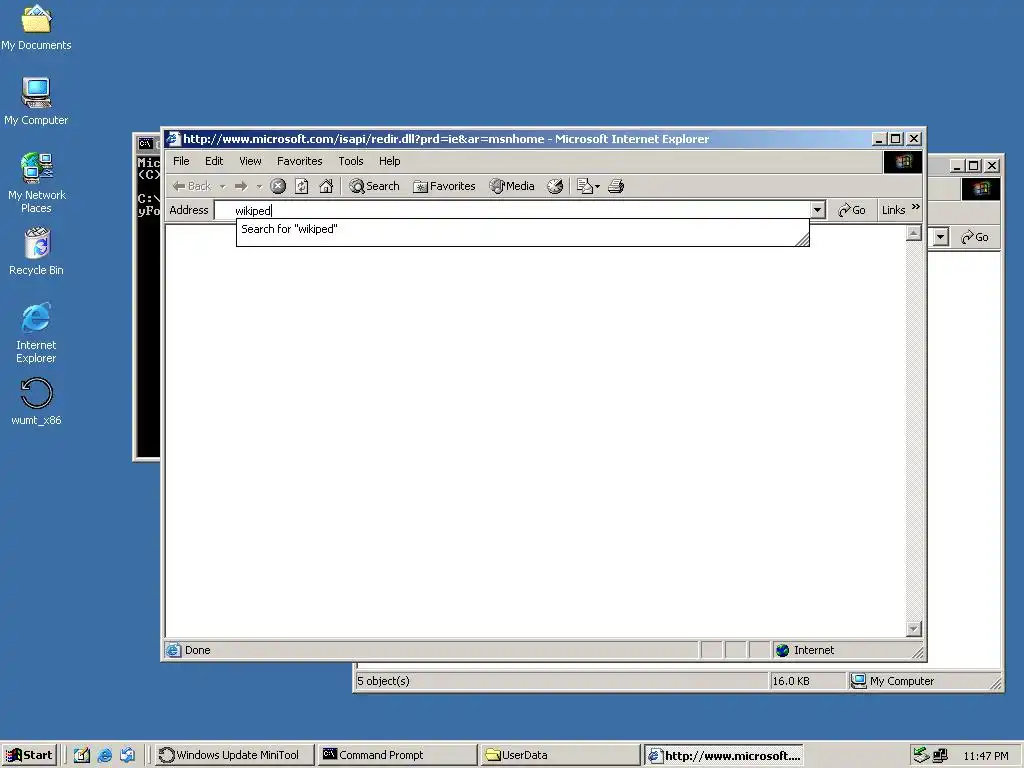Viewport: 1024px width, 768px height.
Task: Select the Recycle Bin desktop icon
Action: [37, 251]
